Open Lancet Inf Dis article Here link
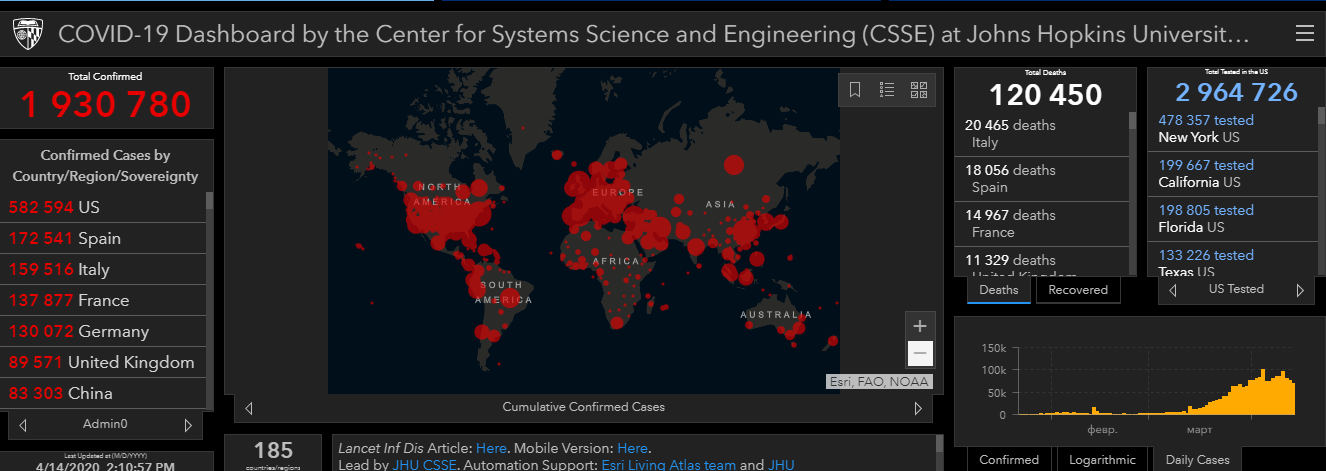 (491, 448)
